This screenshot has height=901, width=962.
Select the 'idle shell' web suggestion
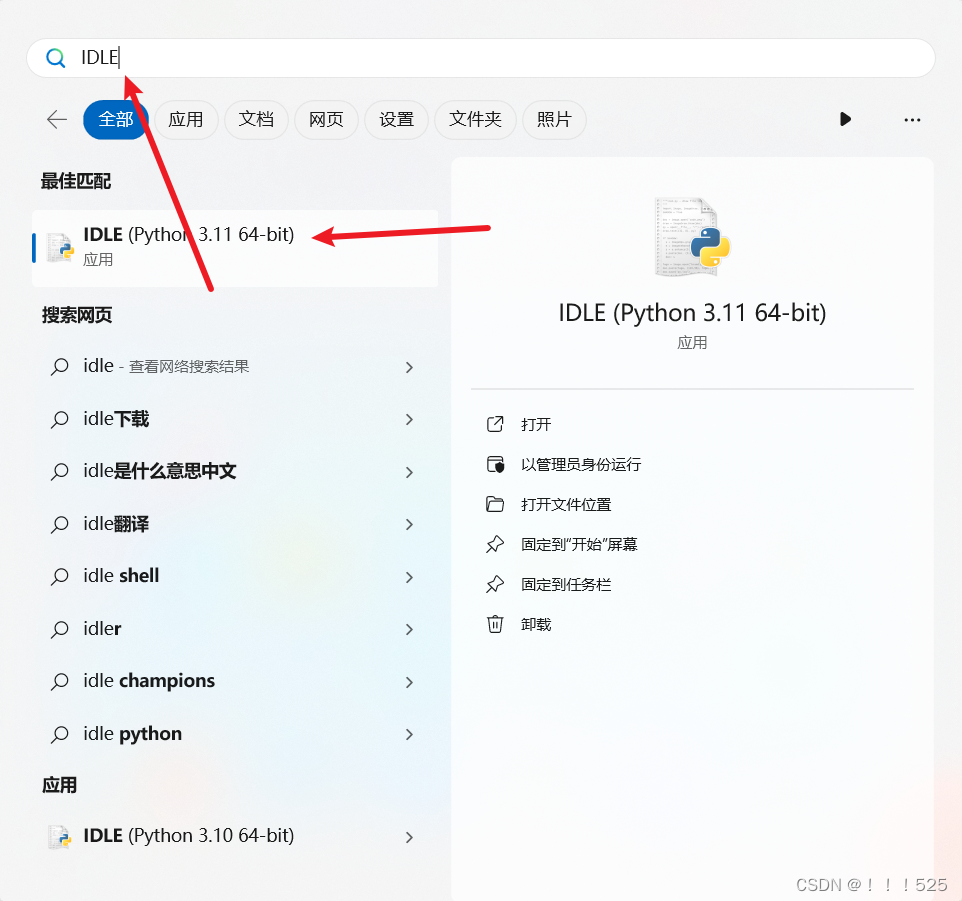tap(235, 577)
